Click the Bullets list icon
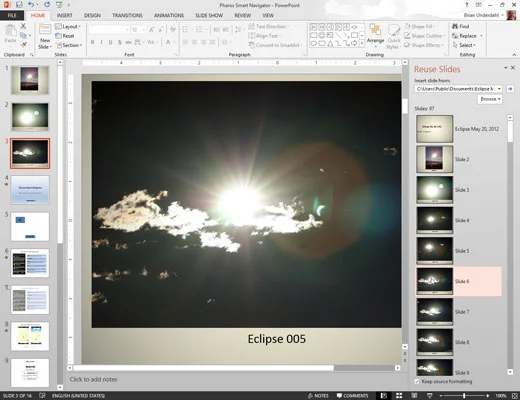 click(x=185, y=30)
